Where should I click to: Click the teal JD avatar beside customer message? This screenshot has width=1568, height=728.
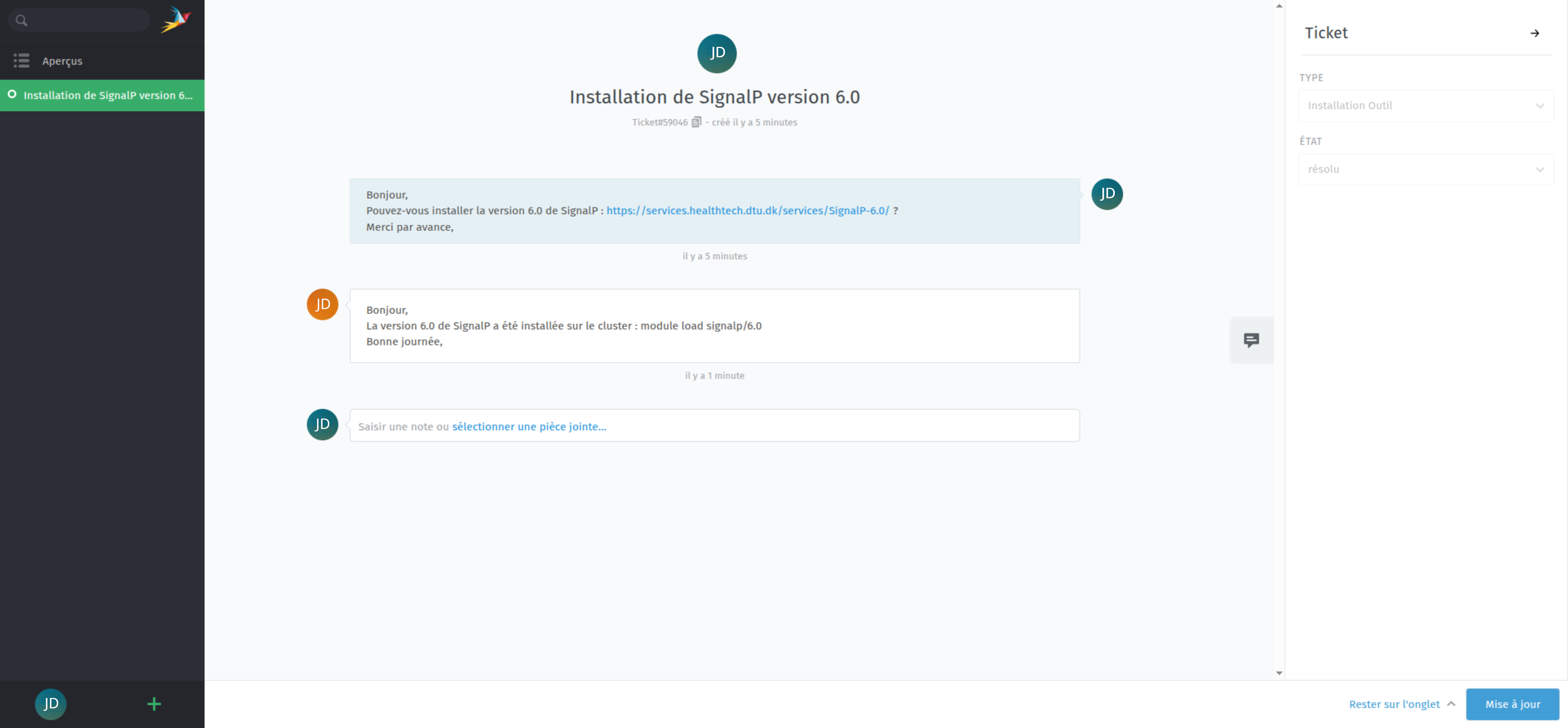tap(1107, 194)
